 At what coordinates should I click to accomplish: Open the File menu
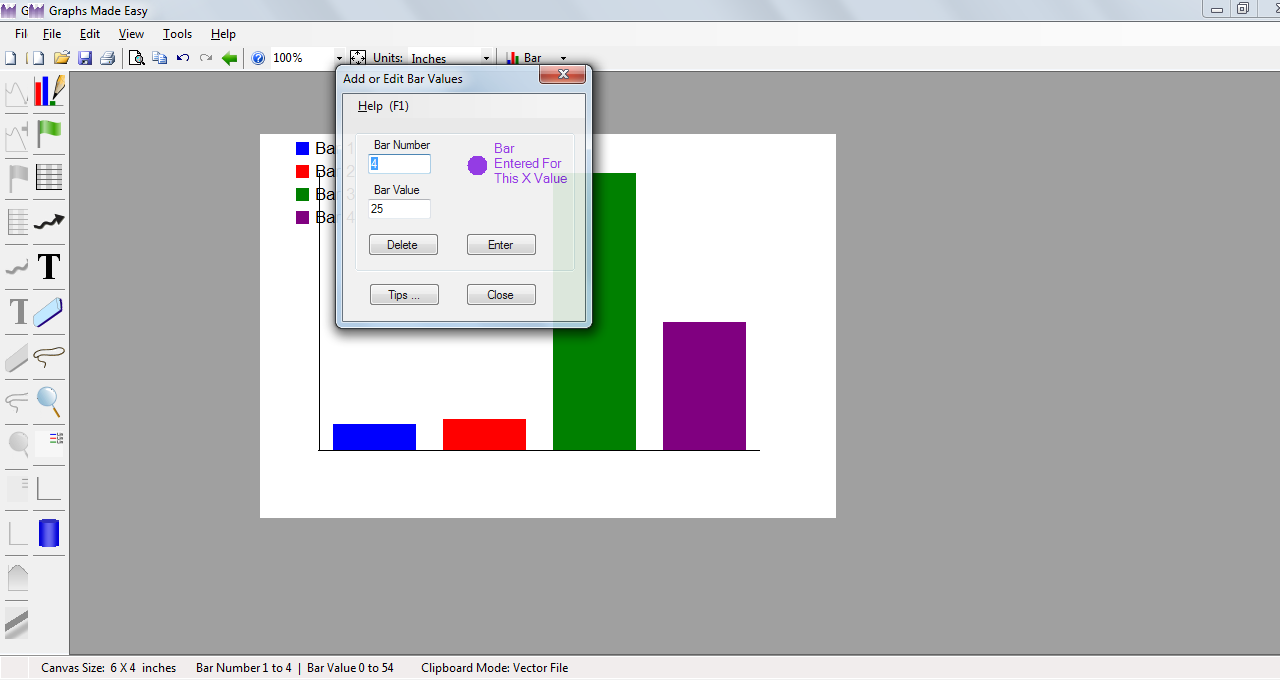tap(52, 34)
